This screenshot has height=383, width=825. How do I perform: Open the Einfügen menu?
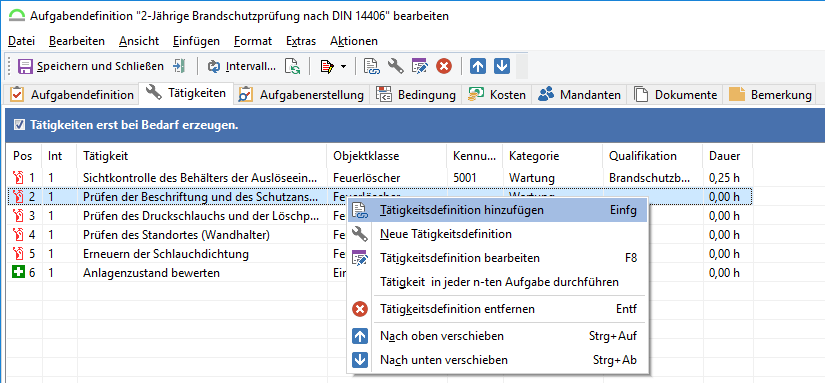tap(196, 41)
